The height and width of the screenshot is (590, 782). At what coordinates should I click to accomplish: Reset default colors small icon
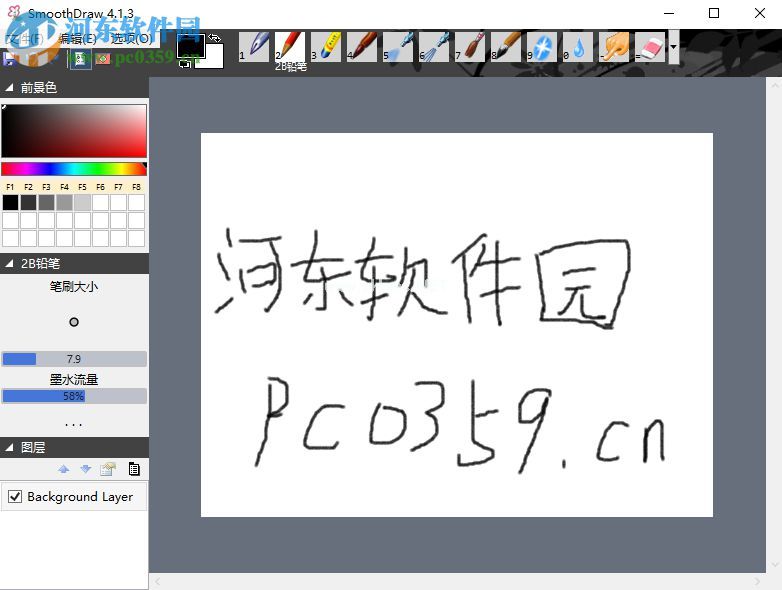click(x=185, y=63)
